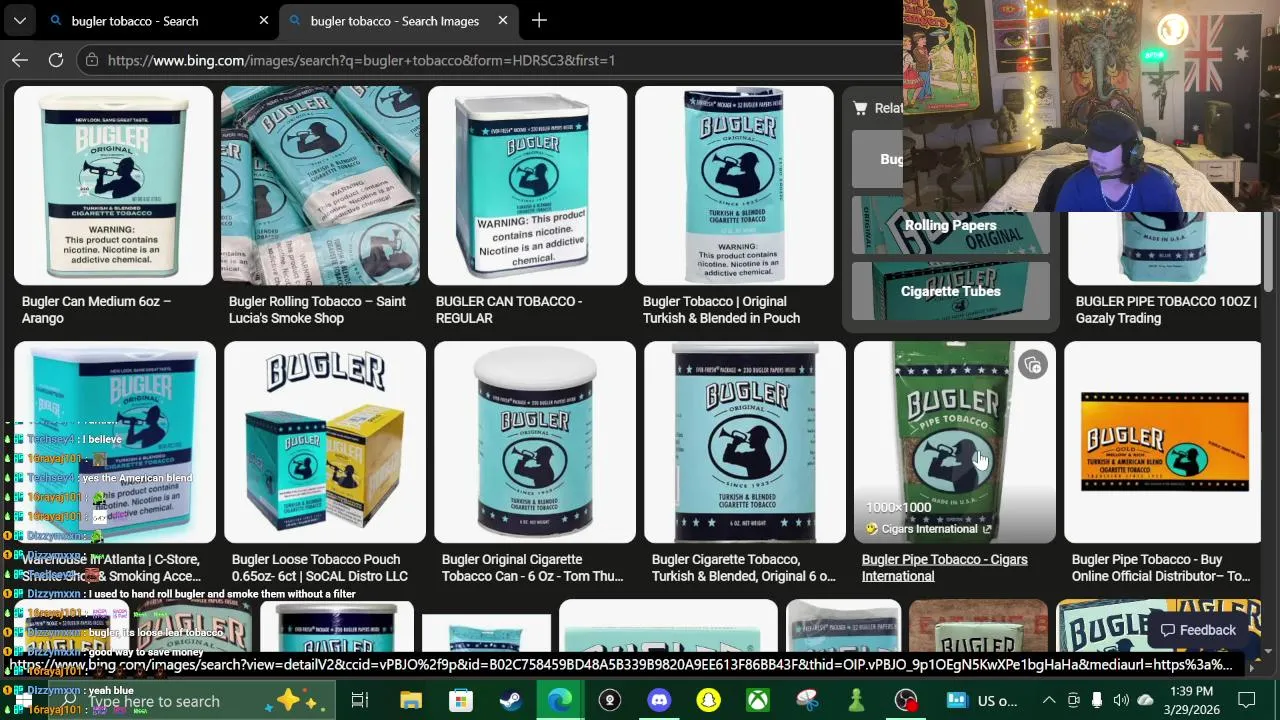Open the chess pawn app in the taskbar
This screenshot has height=720, width=1280.
[x=856, y=701]
